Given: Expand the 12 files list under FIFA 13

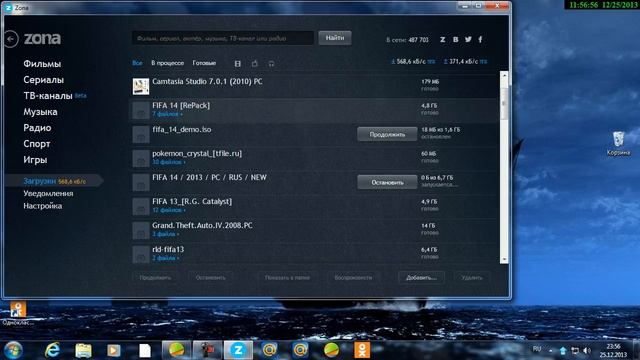Looking at the screenshot, I should [x=169, y=210].
